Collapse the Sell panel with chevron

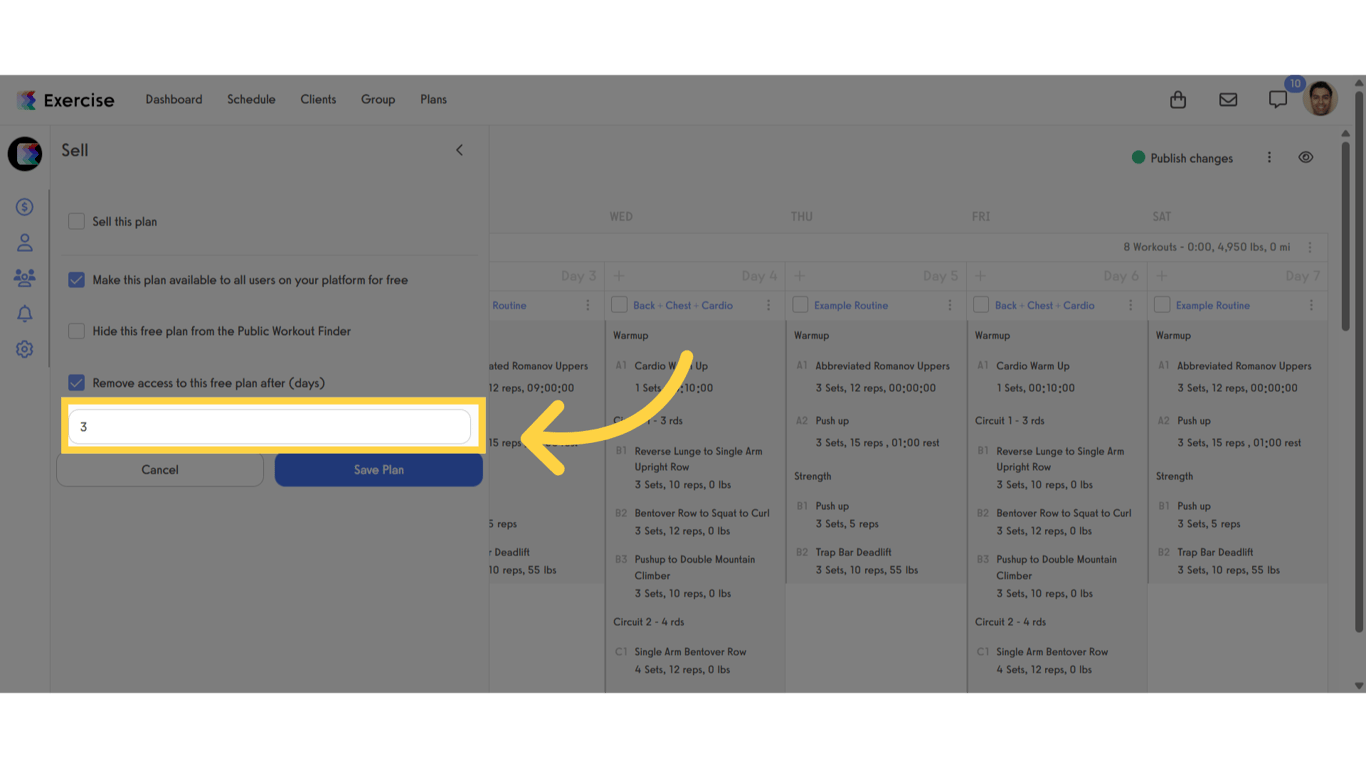[460, 150]
